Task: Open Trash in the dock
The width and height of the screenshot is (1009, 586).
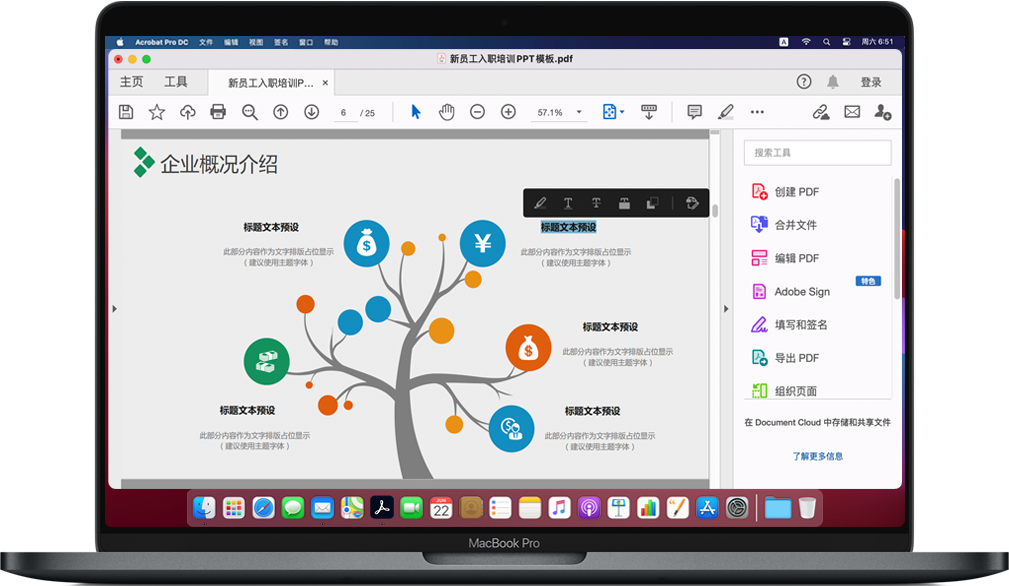Action: pyautogui.click(x=807, y=508)
